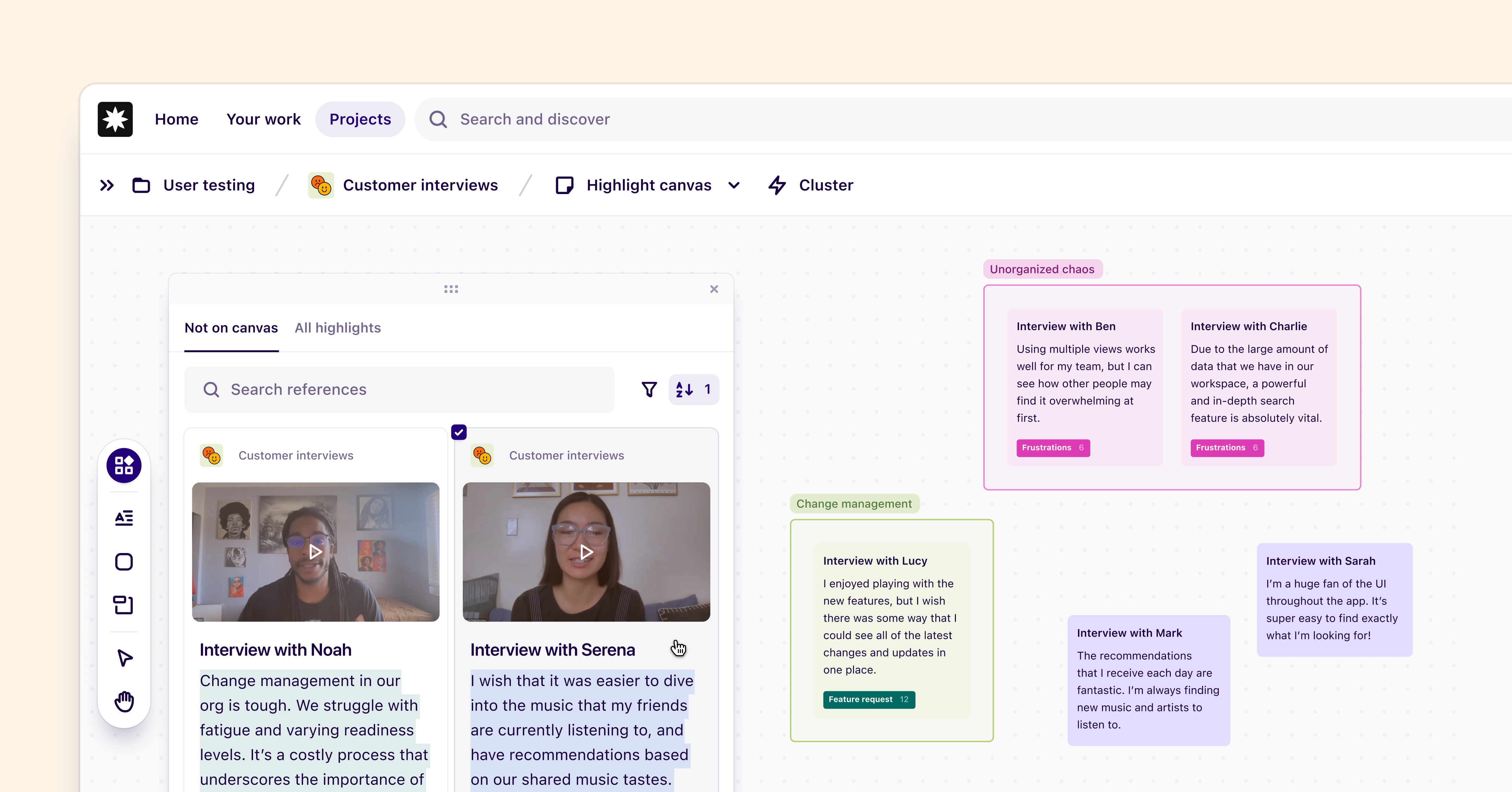Select the text highlight tool in left toolbar
Viewport: 1512px width, 792px height.
click(x=123, y=518)
